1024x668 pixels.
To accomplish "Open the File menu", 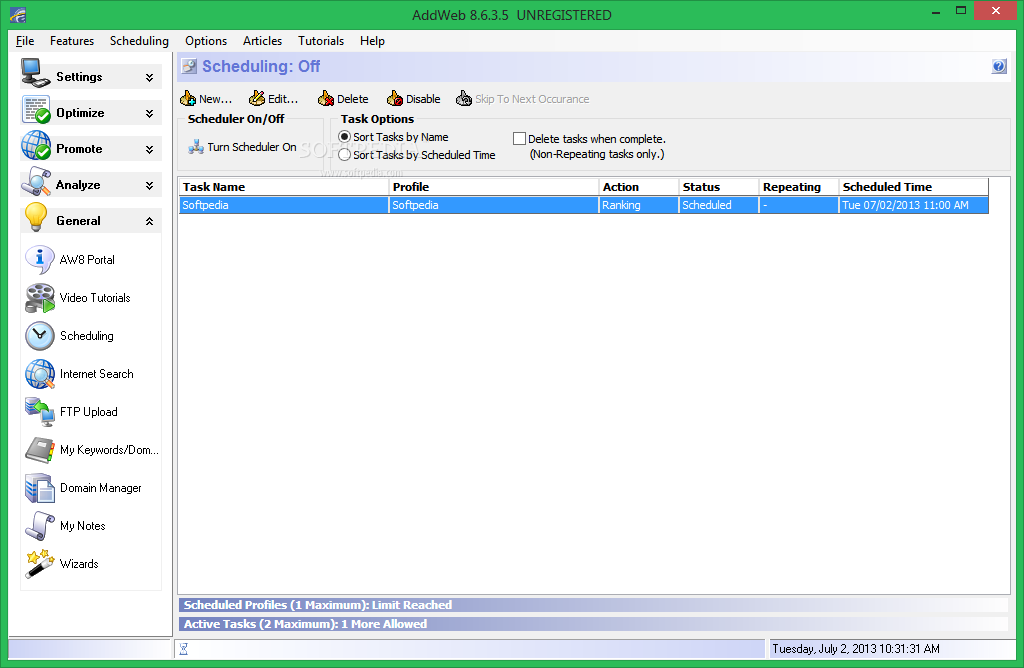I will 25,40.
